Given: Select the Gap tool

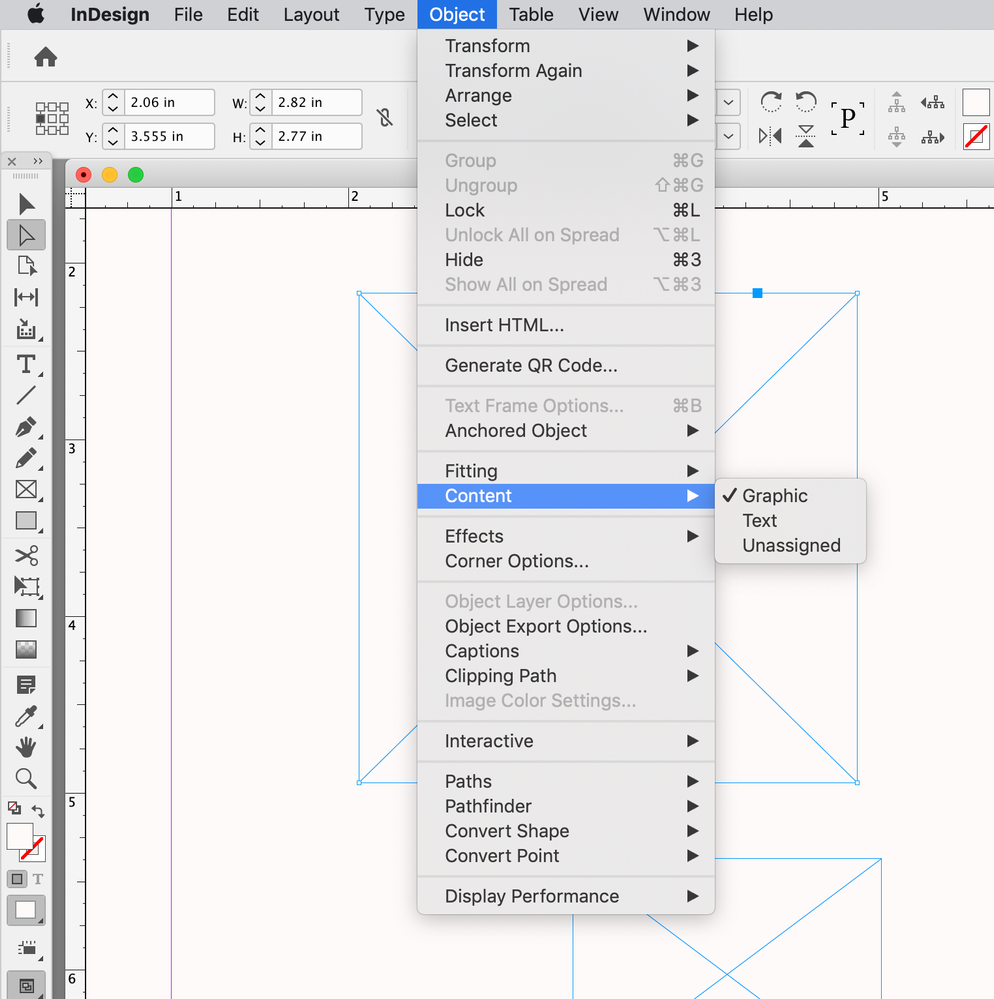Looking at the screenshot, I should (26, 297).
